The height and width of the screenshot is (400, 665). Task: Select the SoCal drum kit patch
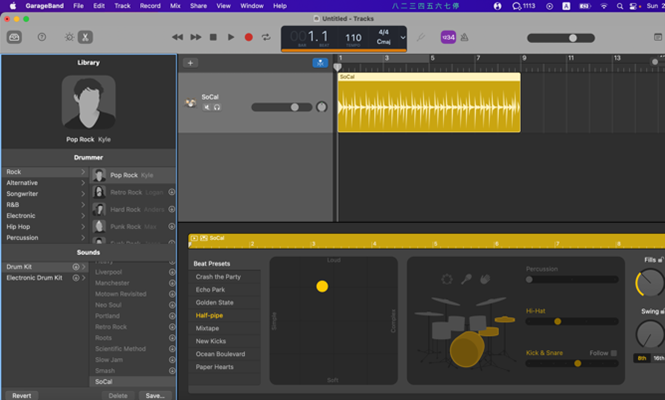(x=133, y=382)
